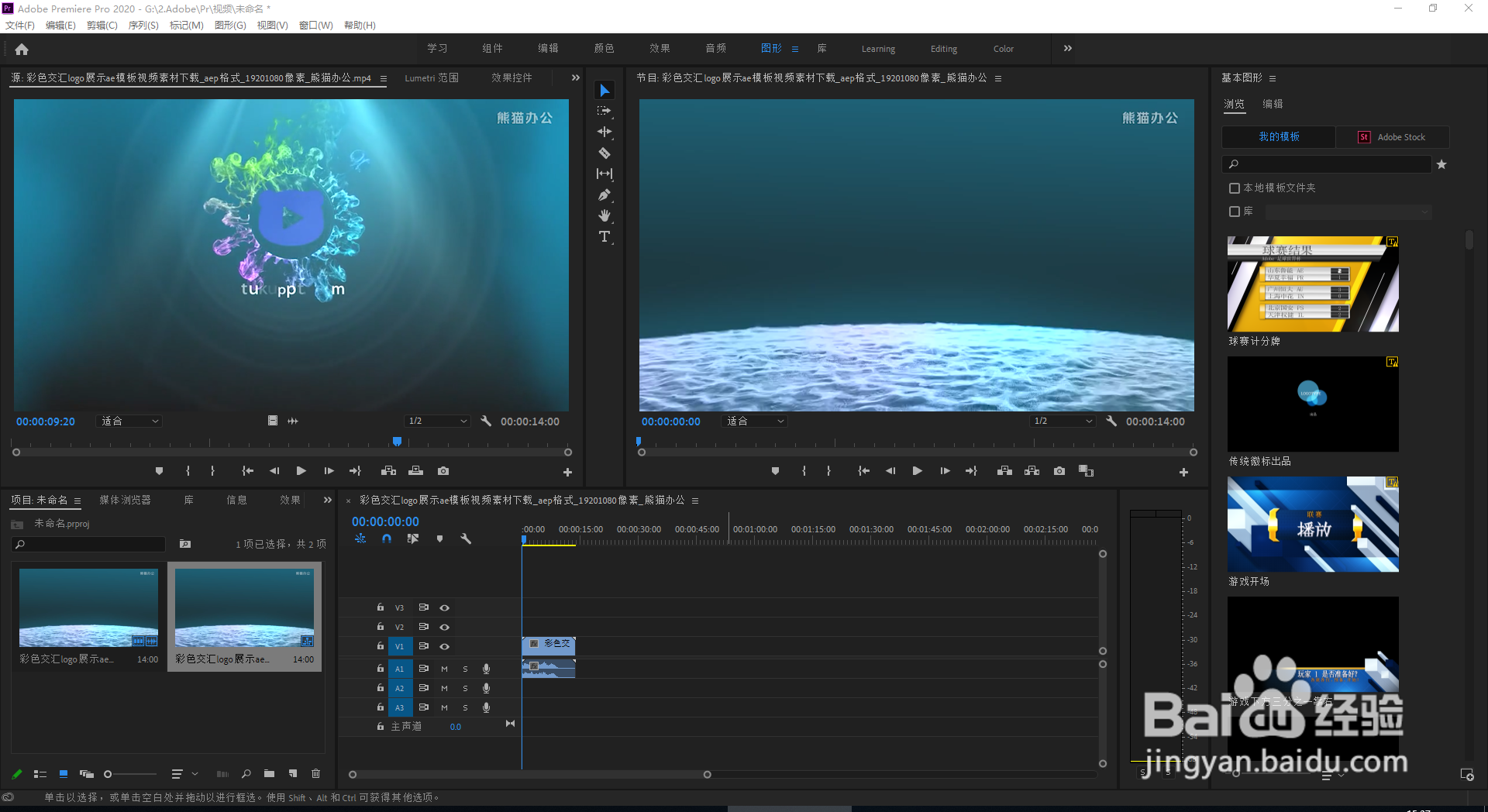This screenshot has width=1488, height=812.
Task: Switch to the 媒体浏览器 tab
Action: point(125,501)
